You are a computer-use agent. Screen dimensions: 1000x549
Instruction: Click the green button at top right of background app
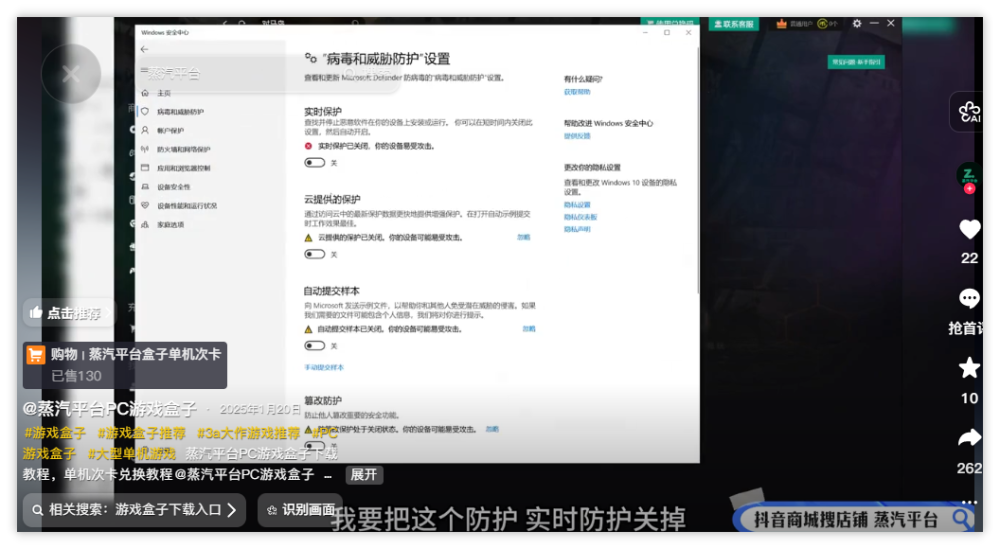pos(856,62)
